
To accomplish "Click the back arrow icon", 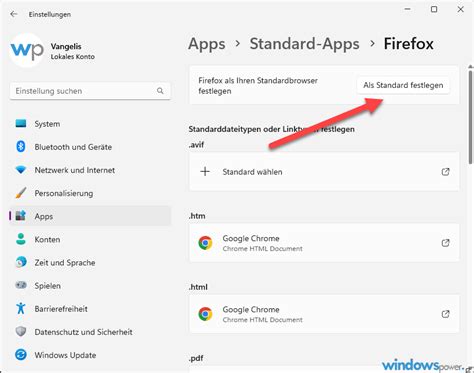I will point(14,14).
